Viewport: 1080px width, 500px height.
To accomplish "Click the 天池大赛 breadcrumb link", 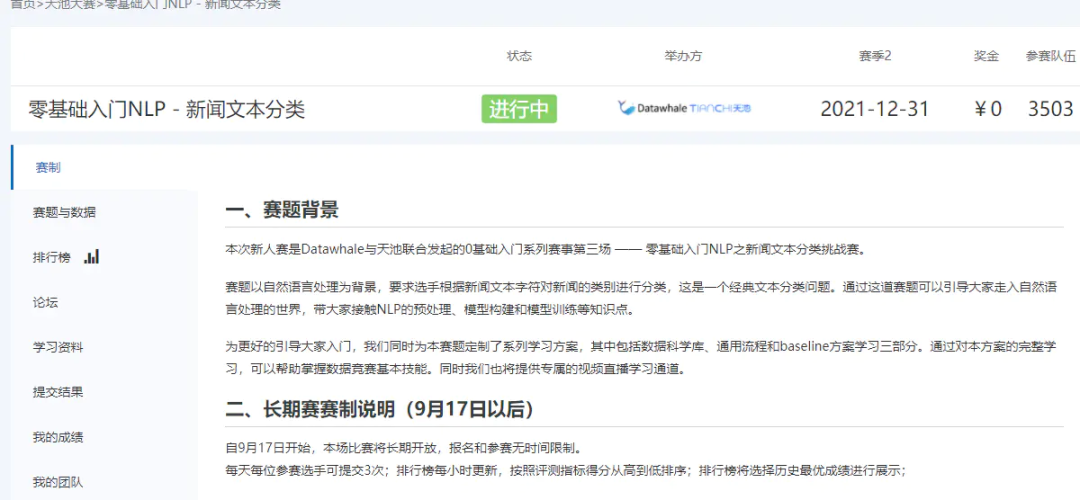I will click(70, 3).
